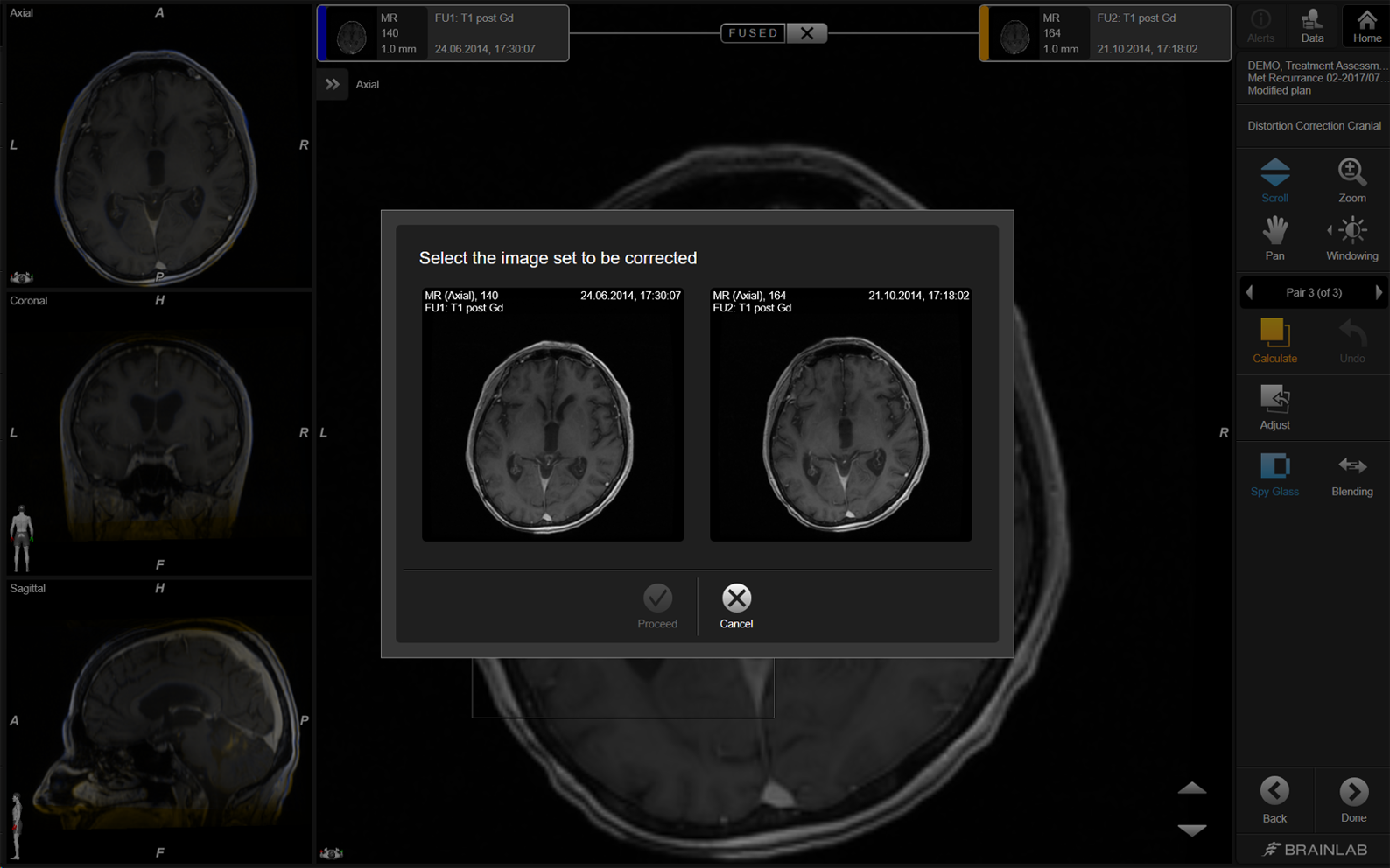The width and height of the screenshot is (1390, 868).
Task: Choose the Windowing brightness tool
Action: click(1351, 238)
